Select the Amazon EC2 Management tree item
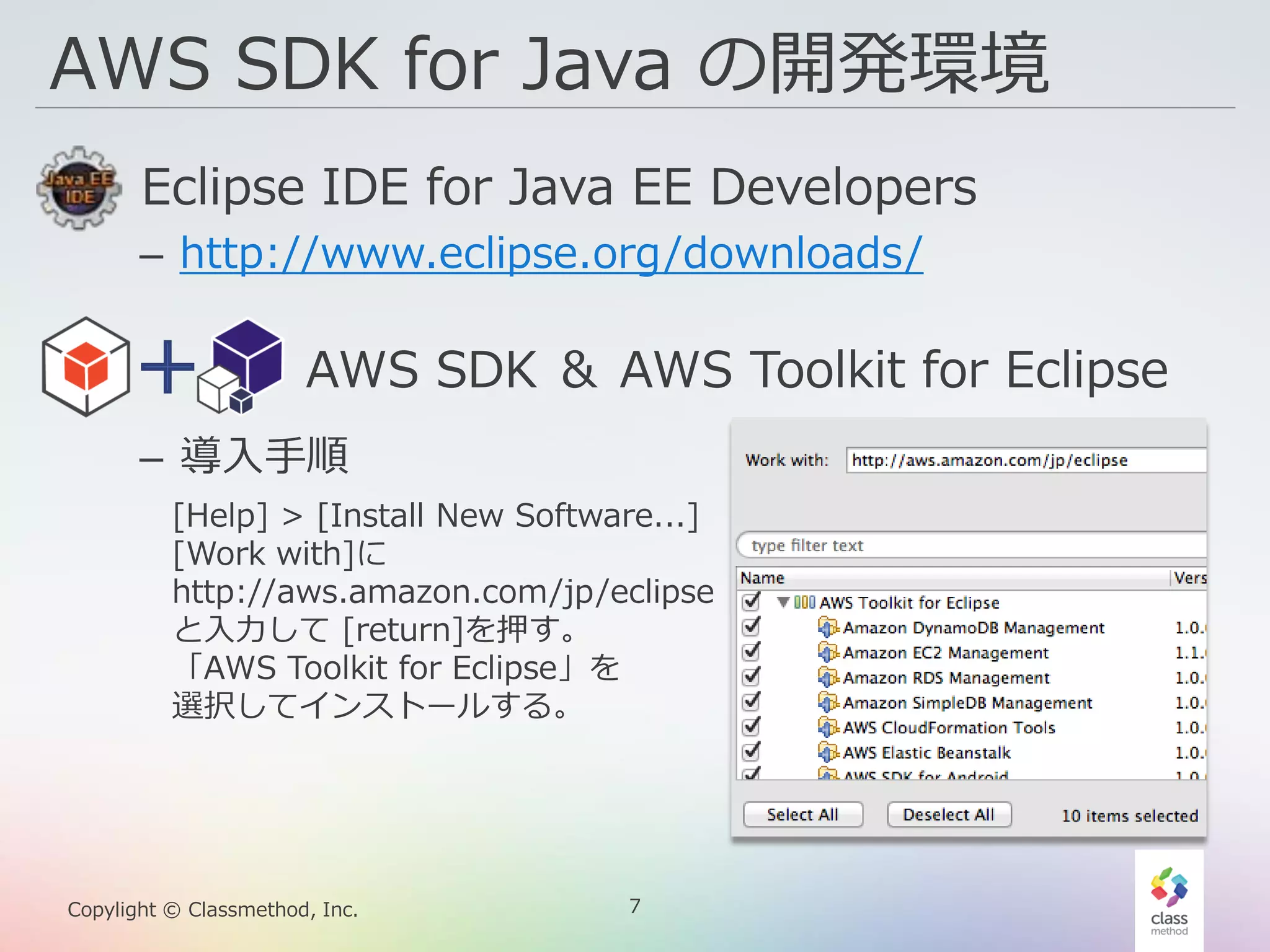 pos(945,653)
